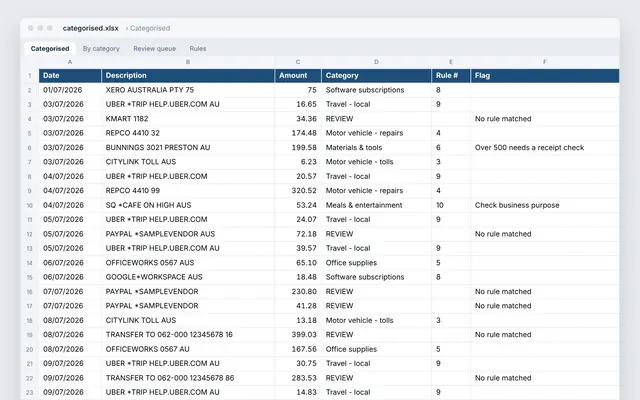Select the amount 53.24 cell

298,205
